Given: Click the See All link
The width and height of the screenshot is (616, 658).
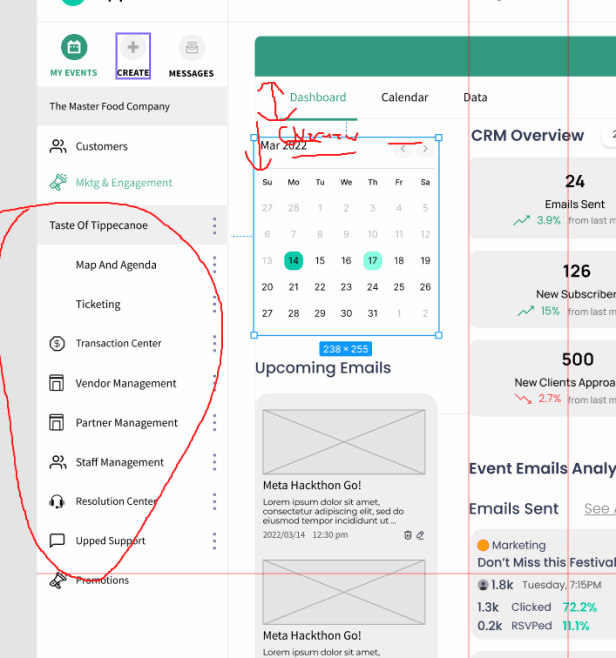Looking at the screenshot, I should pos(600,509).
